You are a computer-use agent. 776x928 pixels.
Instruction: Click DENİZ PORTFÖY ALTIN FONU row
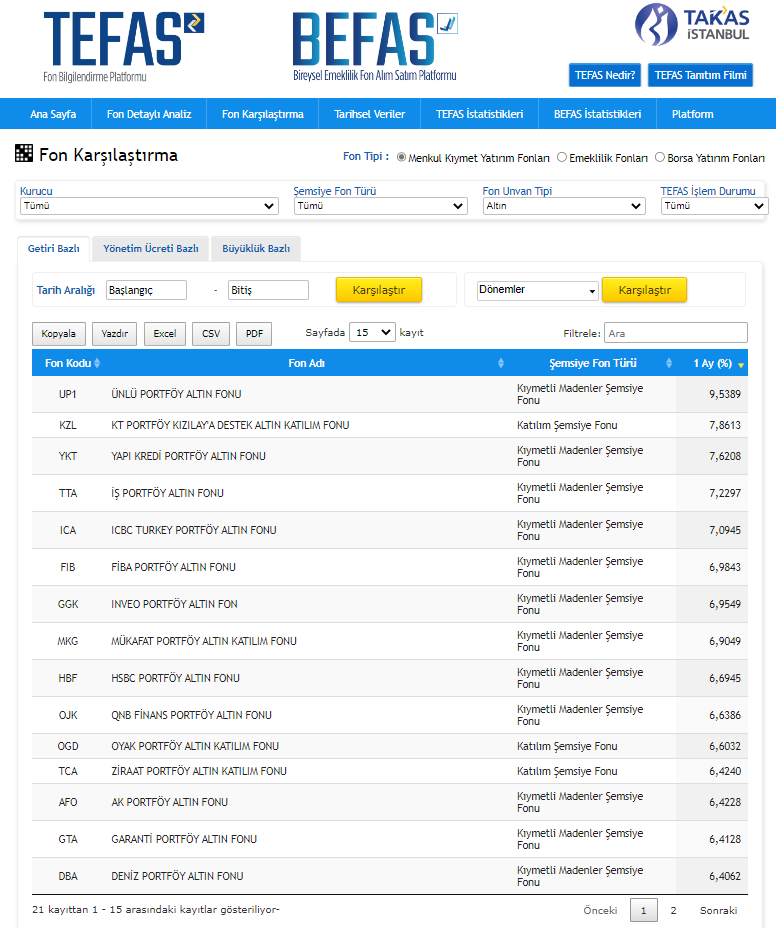(x=389, y=876)
